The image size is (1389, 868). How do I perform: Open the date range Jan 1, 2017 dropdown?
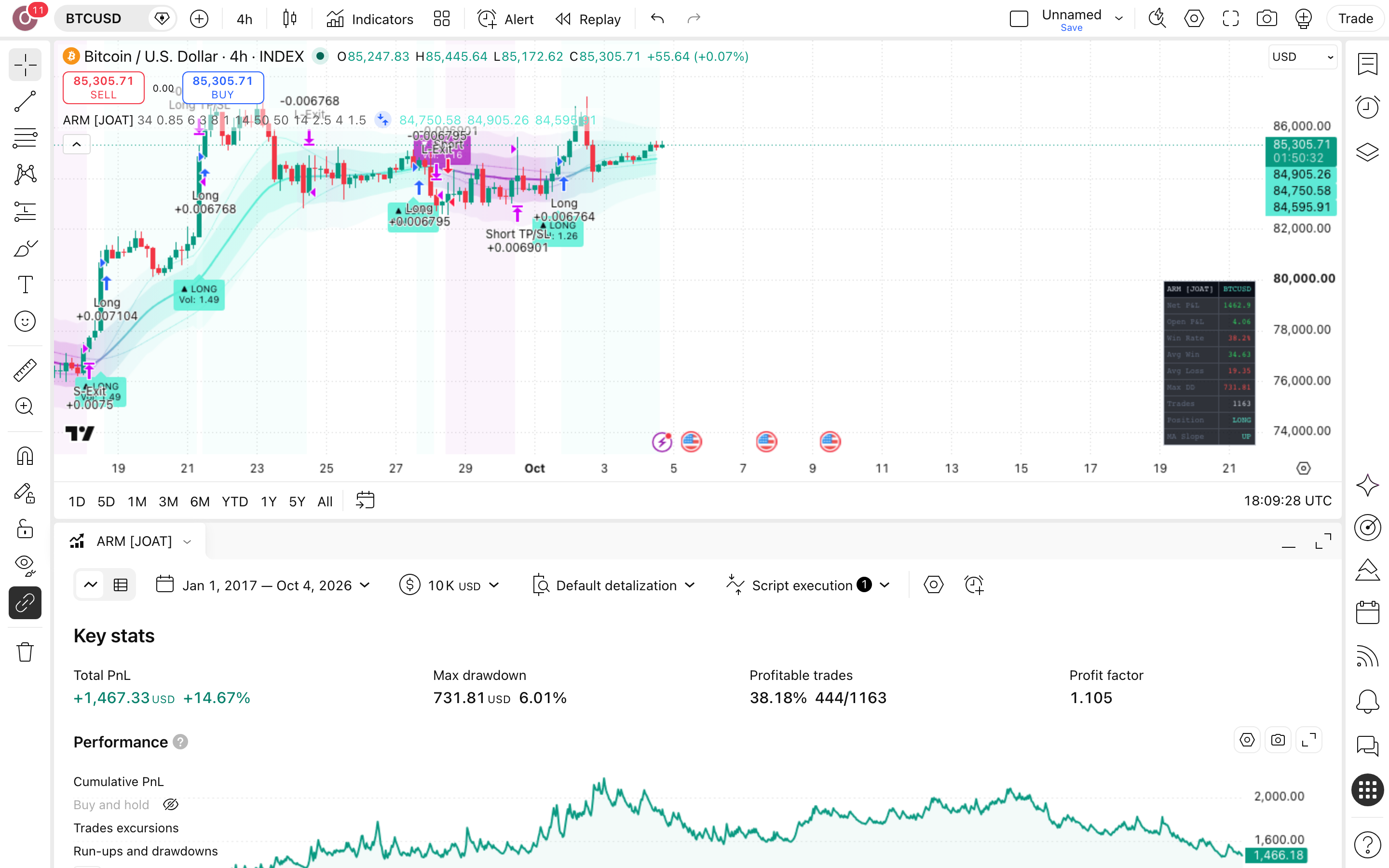pyautogui.click(x=263, y=585)
